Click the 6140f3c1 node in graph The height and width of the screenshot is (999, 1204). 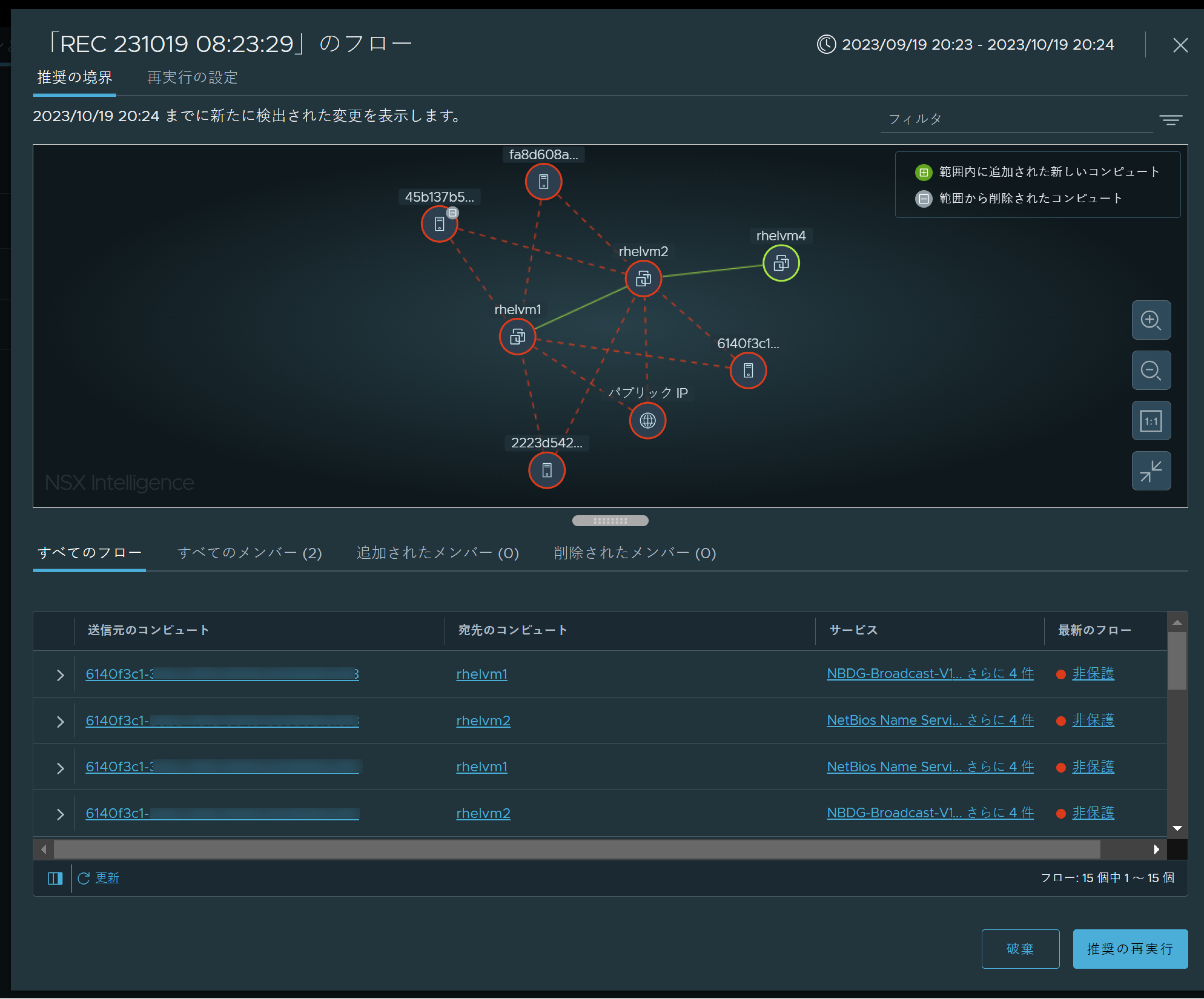pyautogui.click(x=748, y=371)
